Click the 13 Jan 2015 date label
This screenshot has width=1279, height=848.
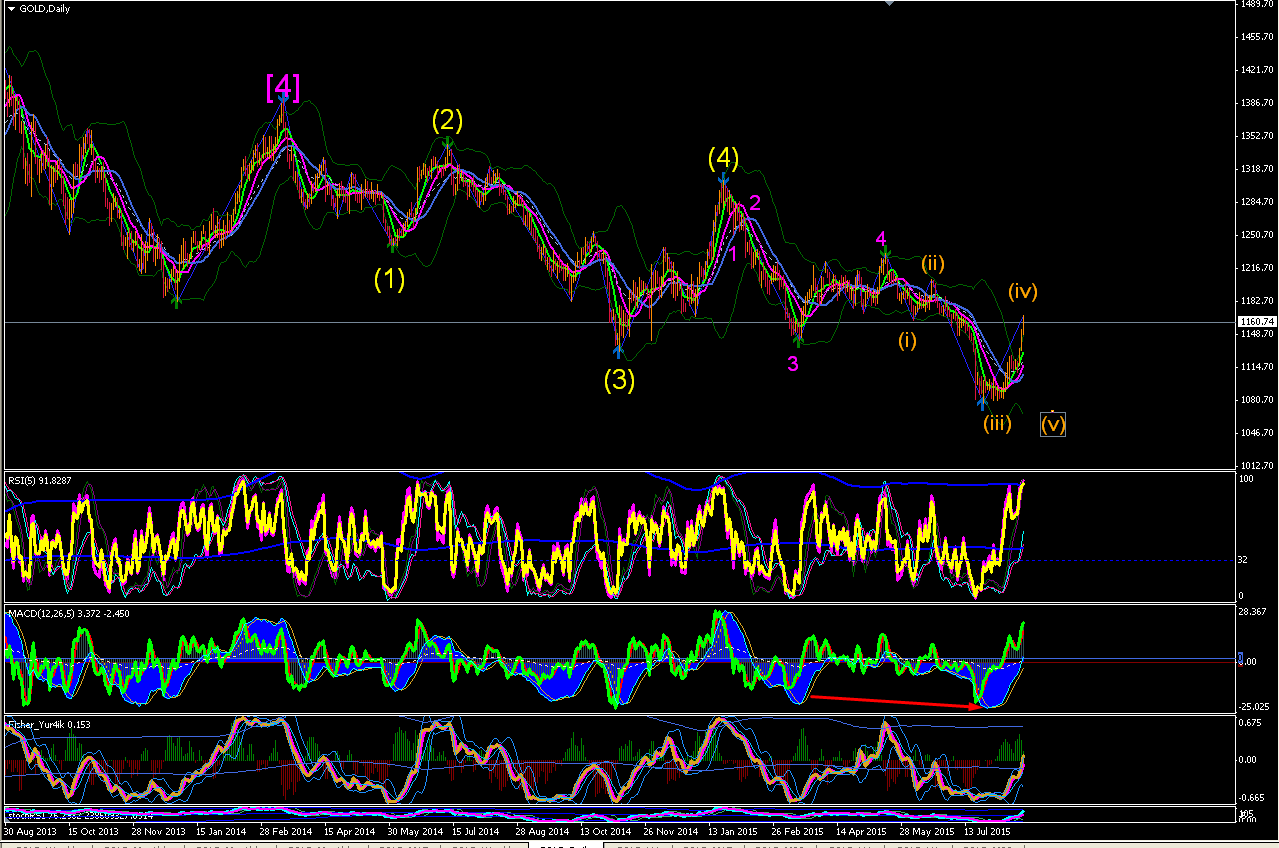click(x=732, y=831)
